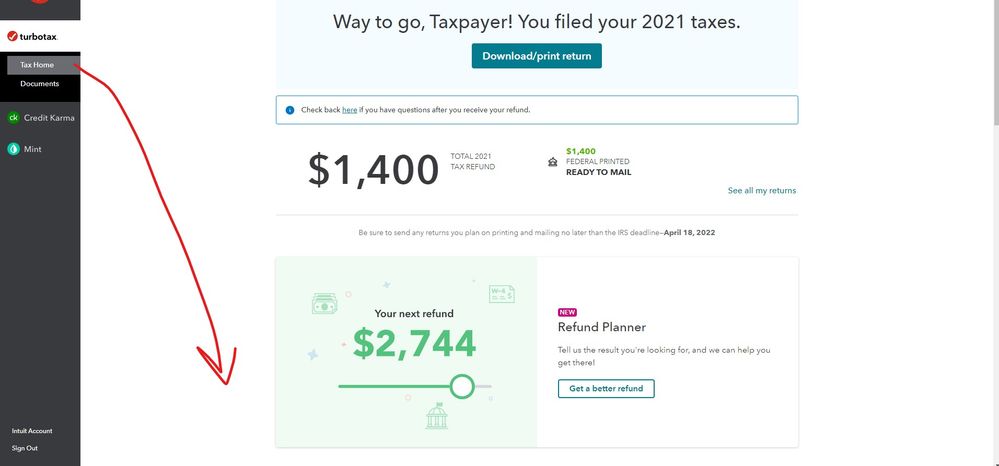999x466 pixels.
Task: Click the Get a better refund button
Action: coord(606,388)
